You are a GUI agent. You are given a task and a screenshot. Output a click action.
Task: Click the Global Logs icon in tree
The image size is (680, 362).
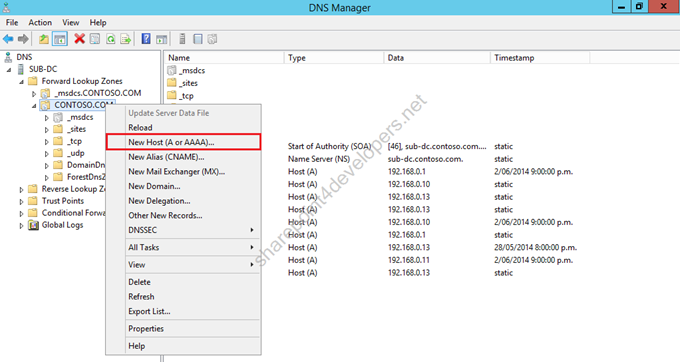pos(33,225)
